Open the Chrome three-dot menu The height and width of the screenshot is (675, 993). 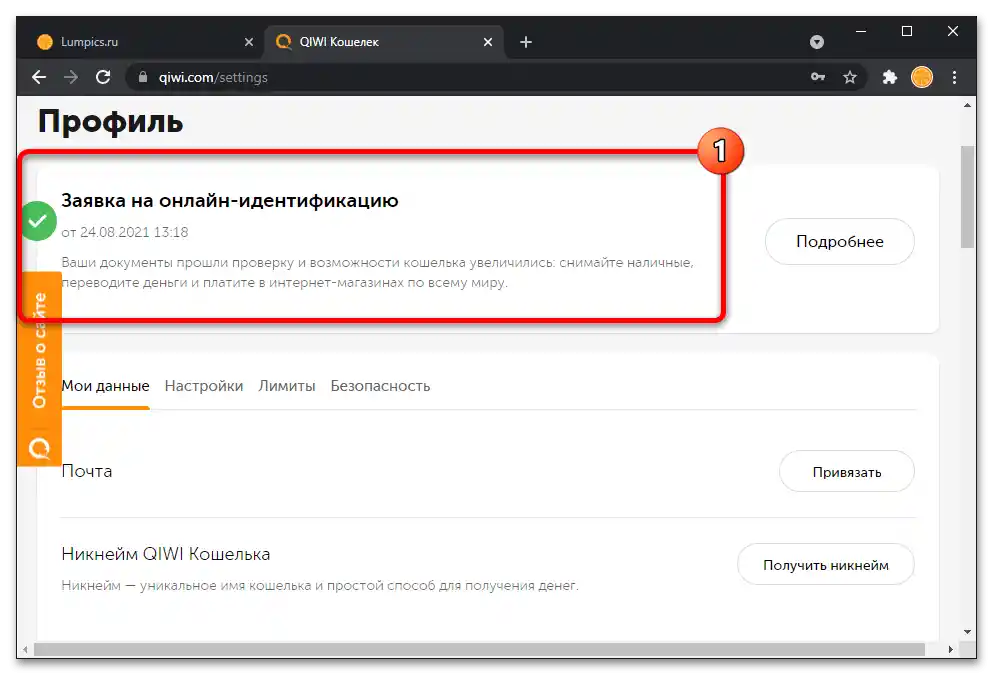pyautogui.click(x=954, y=77)
